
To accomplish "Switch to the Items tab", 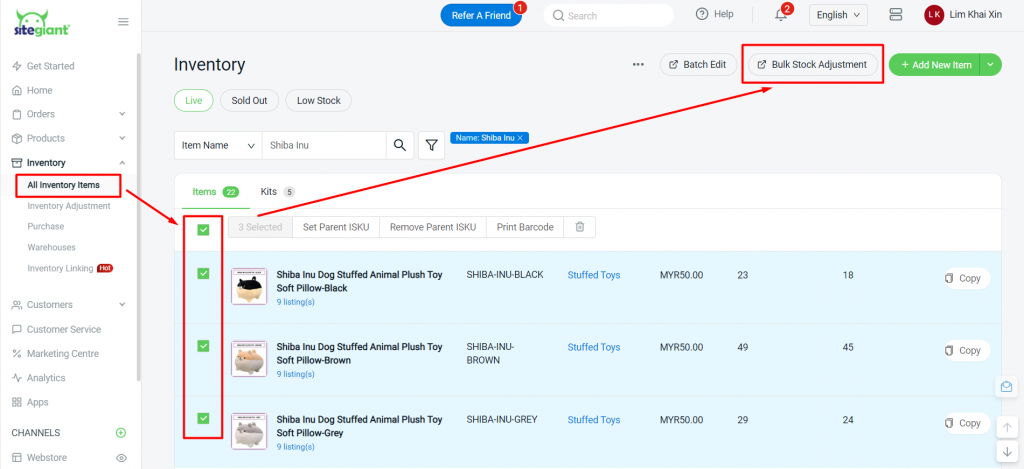I will [215, 191].
